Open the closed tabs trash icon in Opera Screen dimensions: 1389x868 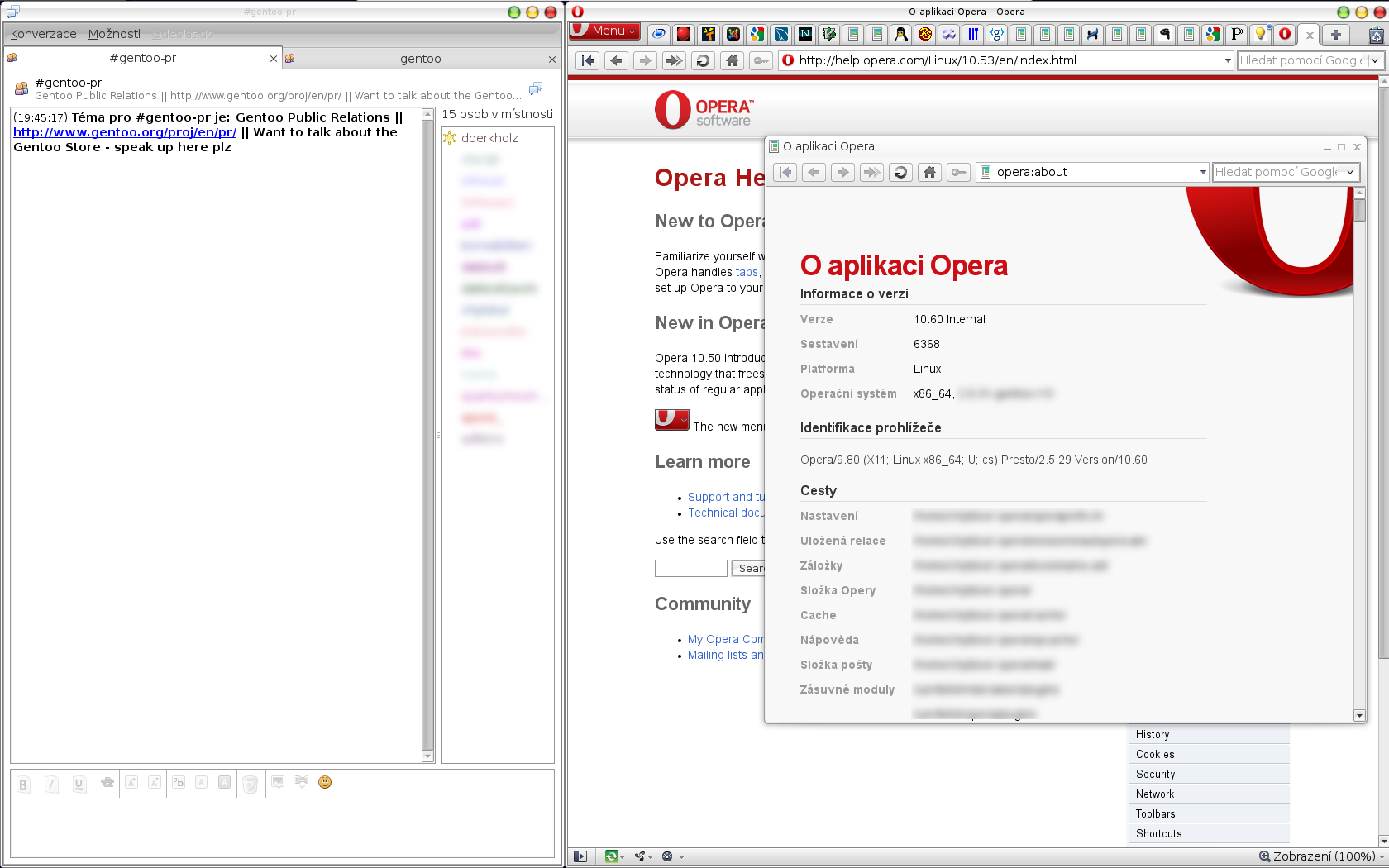pyautogui.click(x=1376, y=35)
